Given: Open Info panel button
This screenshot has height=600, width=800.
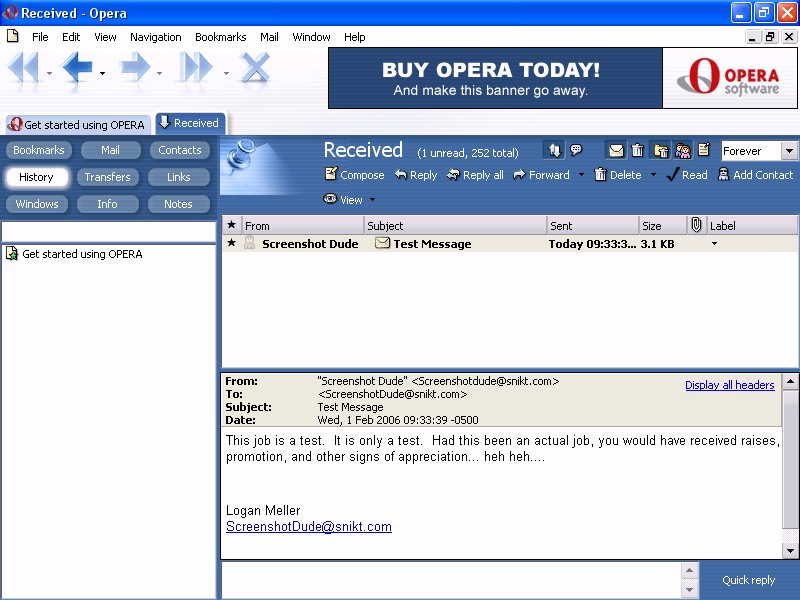Looking at the screenshot, I should [107, 204].
